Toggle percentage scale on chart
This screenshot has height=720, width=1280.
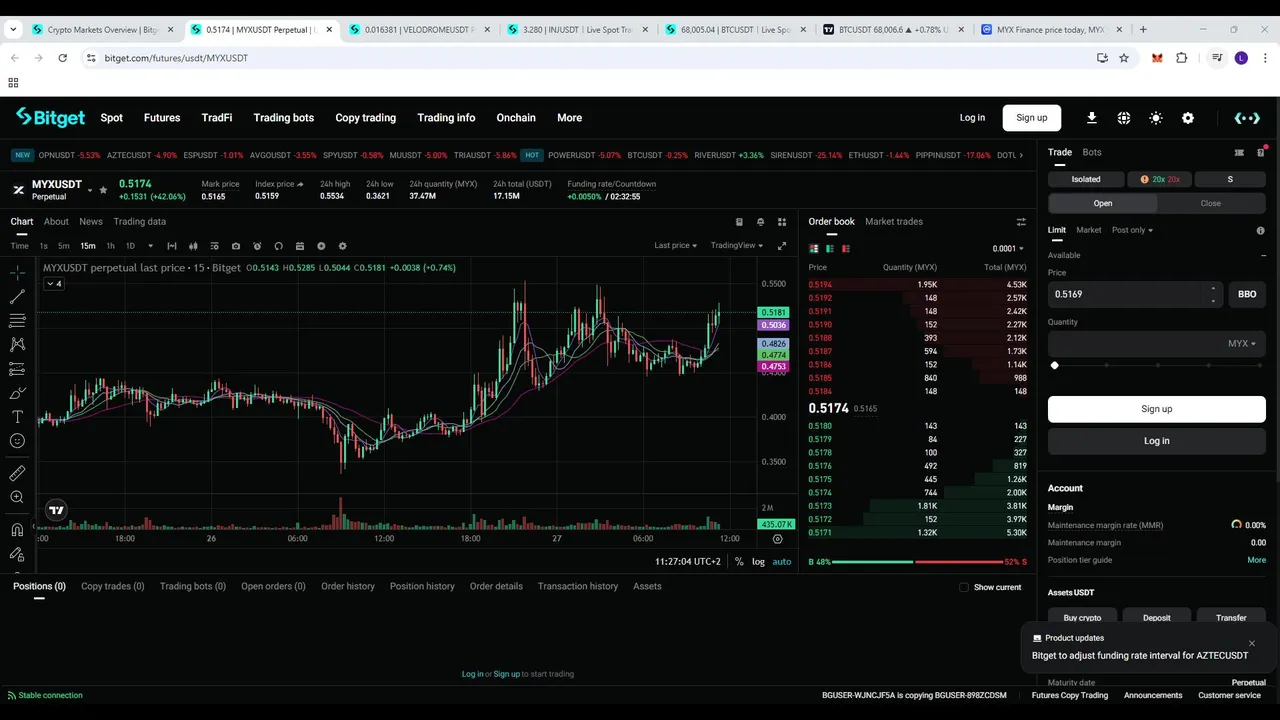[x=739, y=562]
